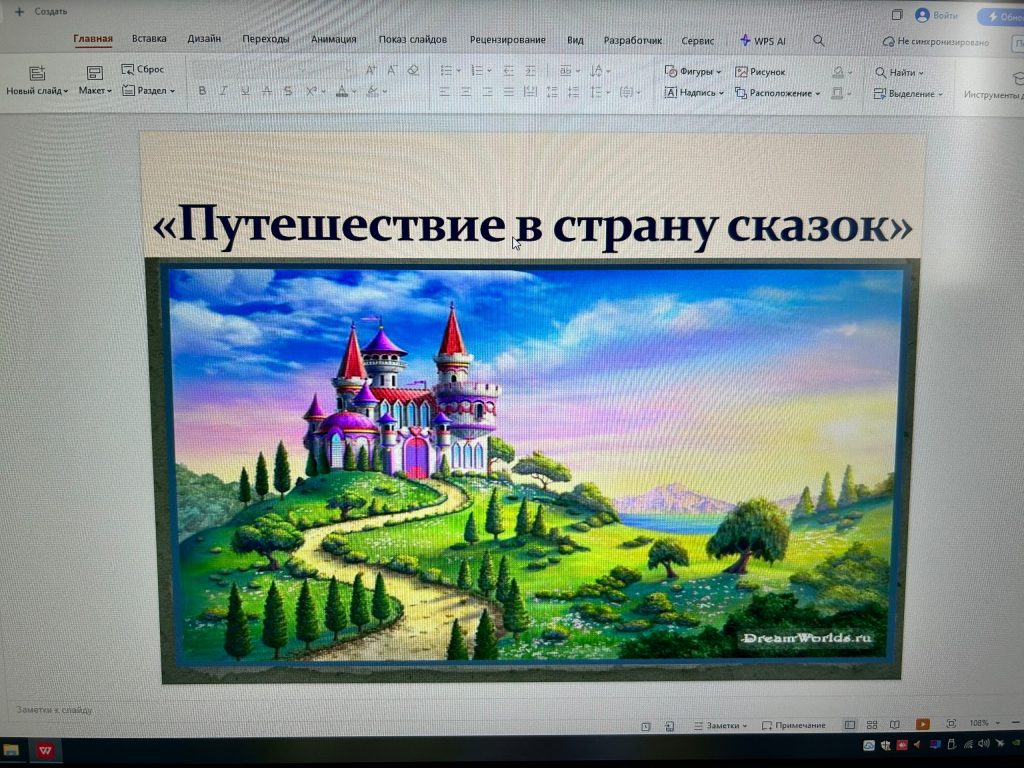Click the New Slide icon

tap(37, 73)
